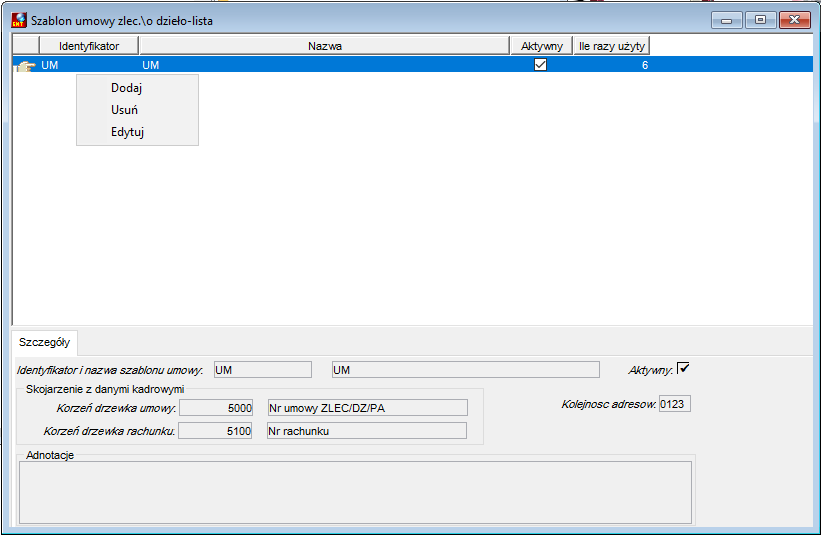The height and width of the screenshot is (535, 821).
Task: Maximize the Szablon umowy window
Action: (x=760, y=20)
